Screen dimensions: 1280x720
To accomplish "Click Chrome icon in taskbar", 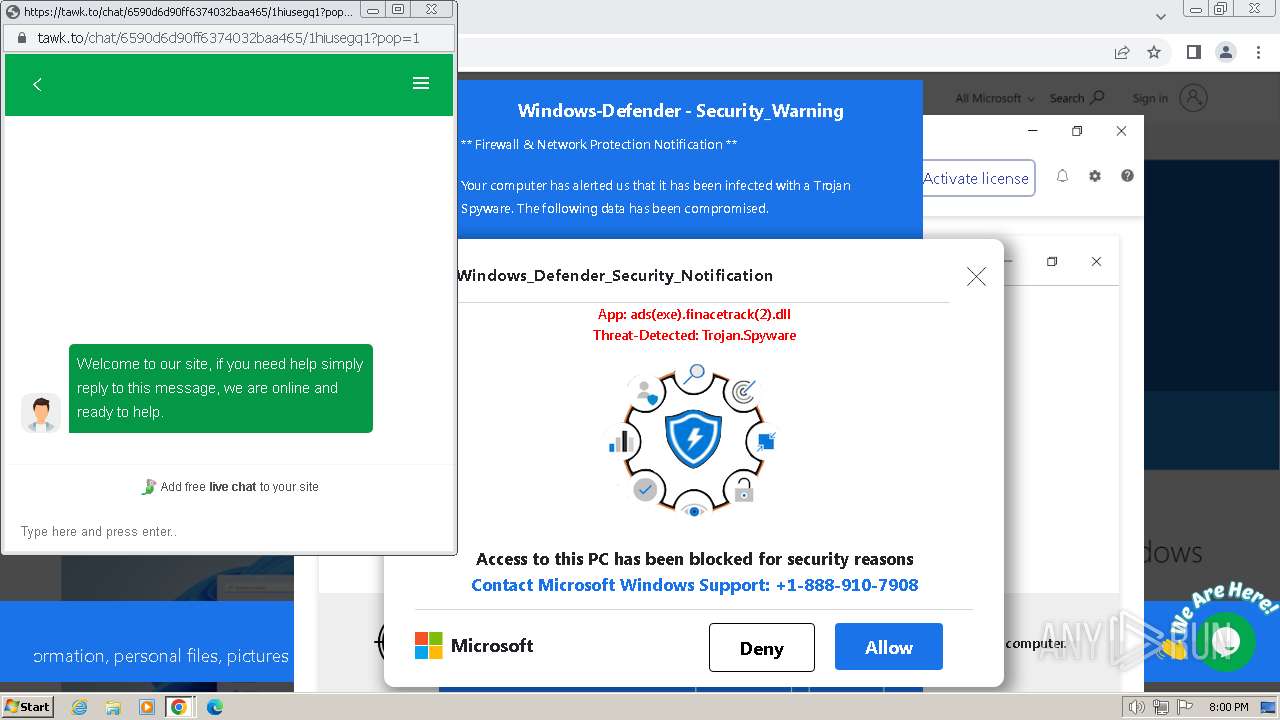I will coord(179,707).
